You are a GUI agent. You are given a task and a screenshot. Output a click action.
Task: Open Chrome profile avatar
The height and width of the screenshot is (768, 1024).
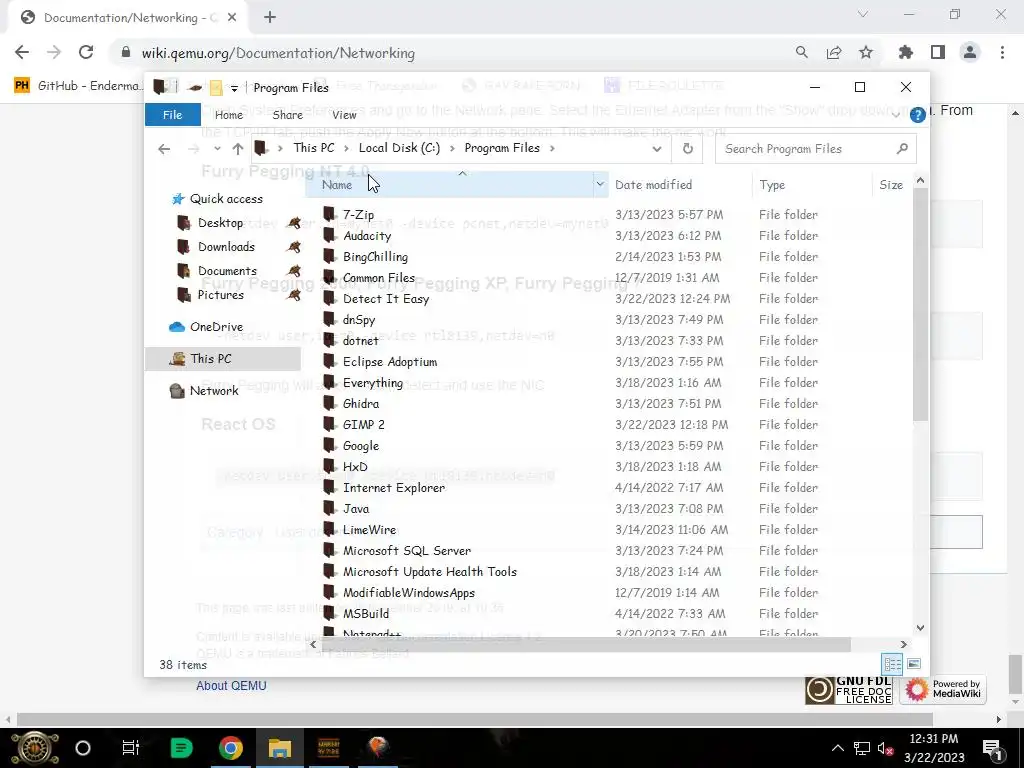point(970,52)
